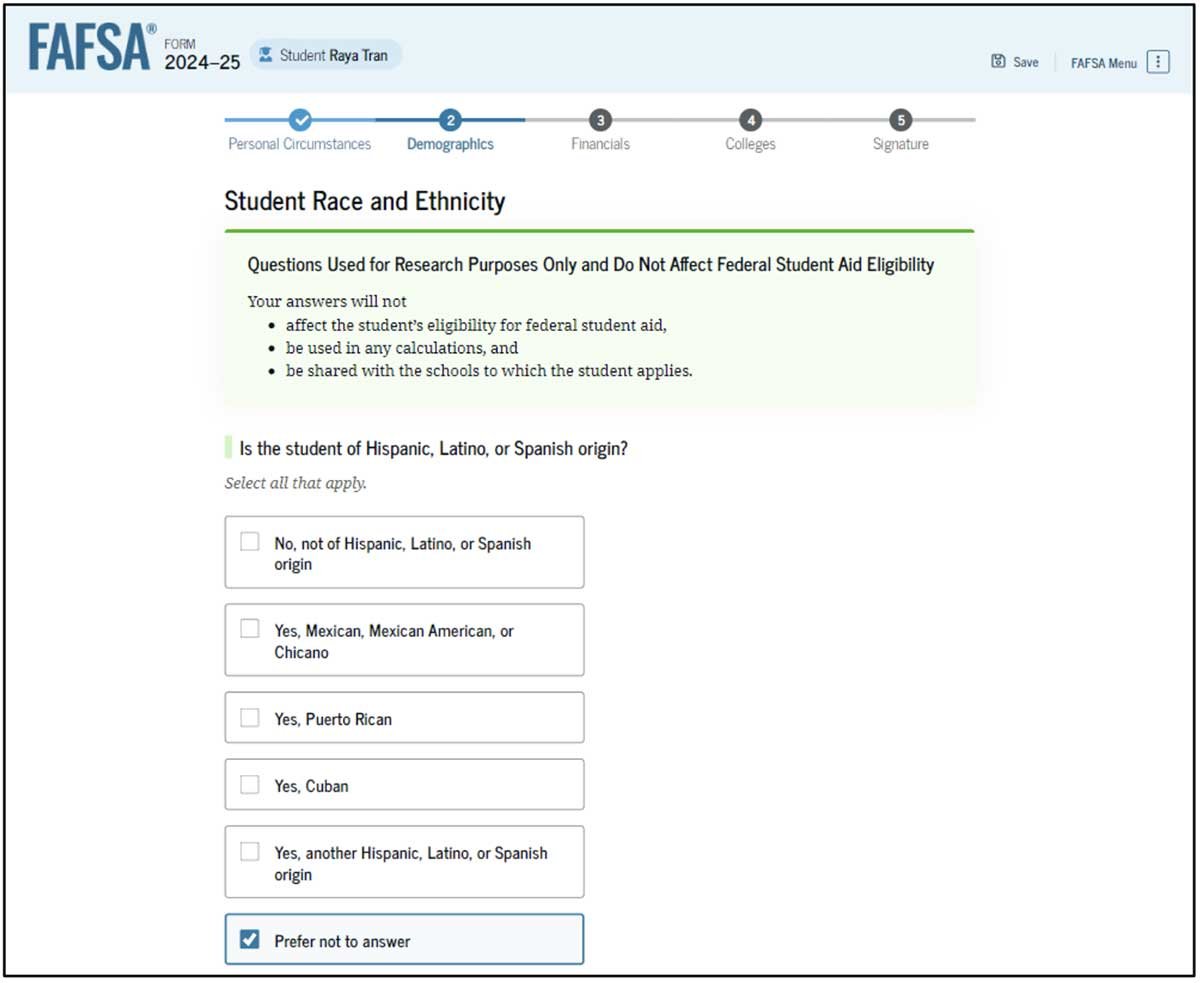Click the student avatar icon beside Raya Tran

pyautogui.click(x=265, y=55)
